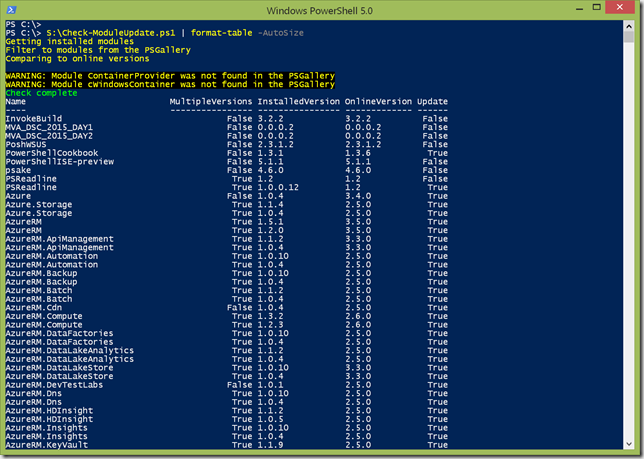Click the 'PoshWSUS' module name
Image resolution: width=644 pixels, height=459 pixels.
point(26,145)
